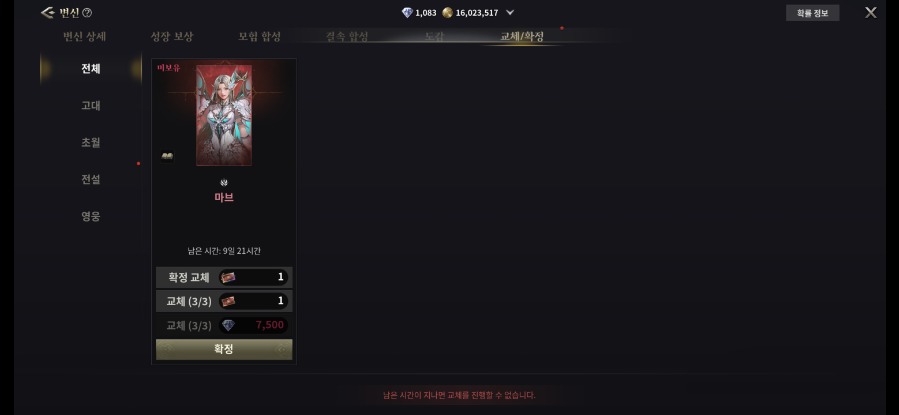Click the ticket icon in 확정 교체 row

pos(228,277)
